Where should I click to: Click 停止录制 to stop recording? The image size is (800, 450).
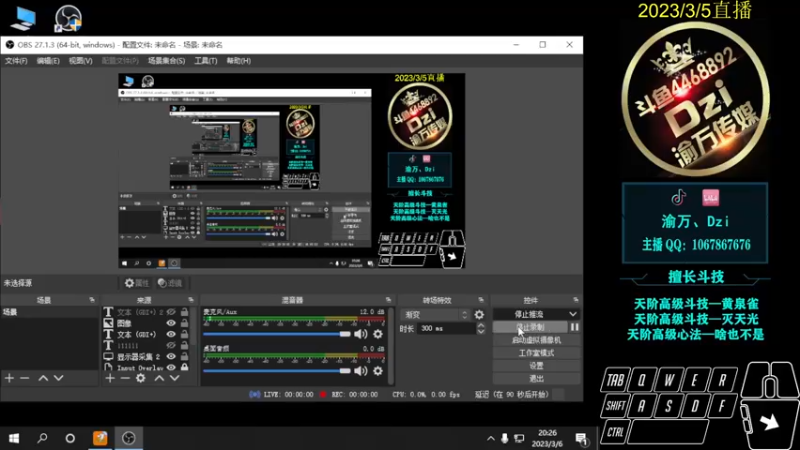(530, 327)
